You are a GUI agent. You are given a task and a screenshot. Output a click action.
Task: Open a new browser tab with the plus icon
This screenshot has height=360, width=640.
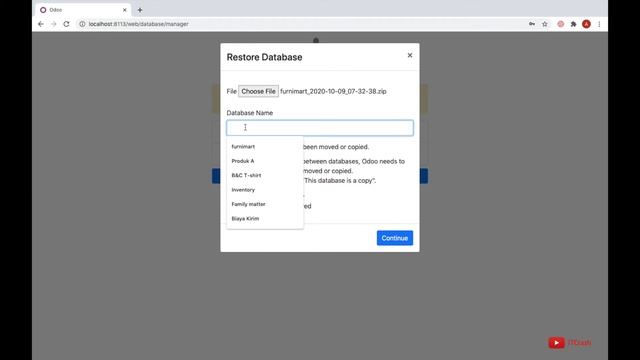(140, 10)
